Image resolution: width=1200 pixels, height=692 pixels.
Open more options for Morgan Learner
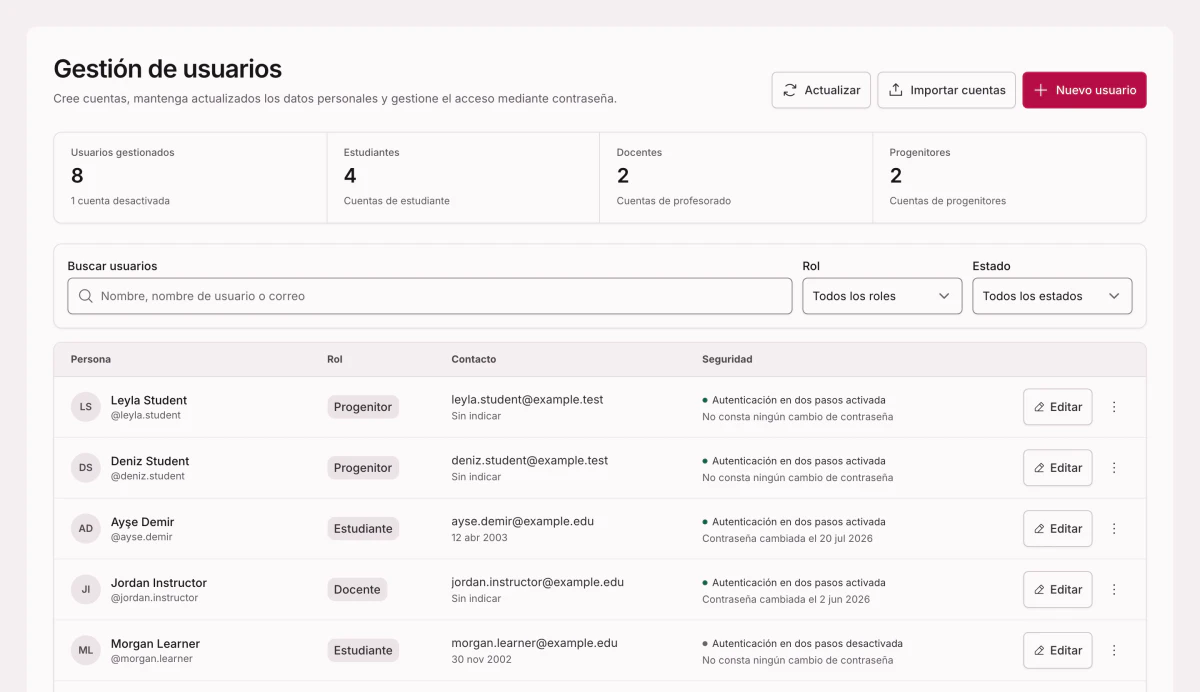(x=1114, y=650)
